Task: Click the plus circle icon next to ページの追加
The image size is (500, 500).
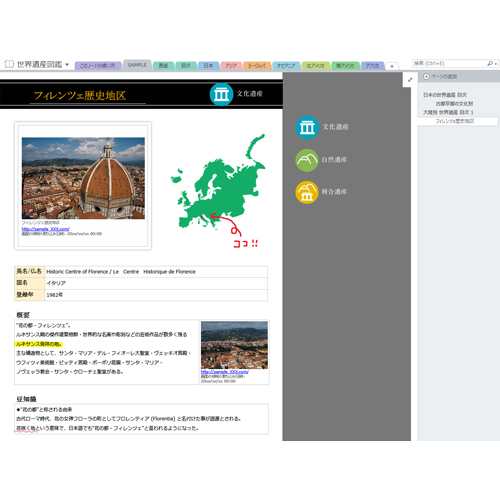Action: [x=426, y=77]
